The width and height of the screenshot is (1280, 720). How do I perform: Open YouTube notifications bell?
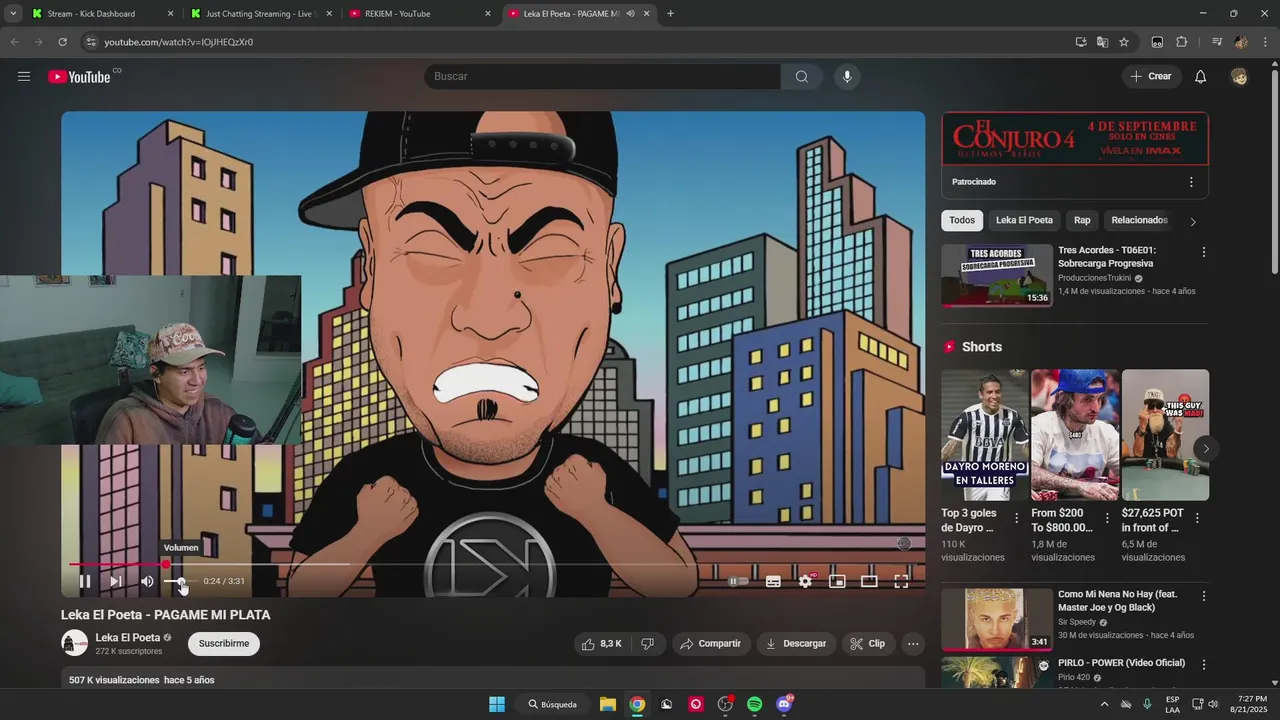[x=1201, y=77]
